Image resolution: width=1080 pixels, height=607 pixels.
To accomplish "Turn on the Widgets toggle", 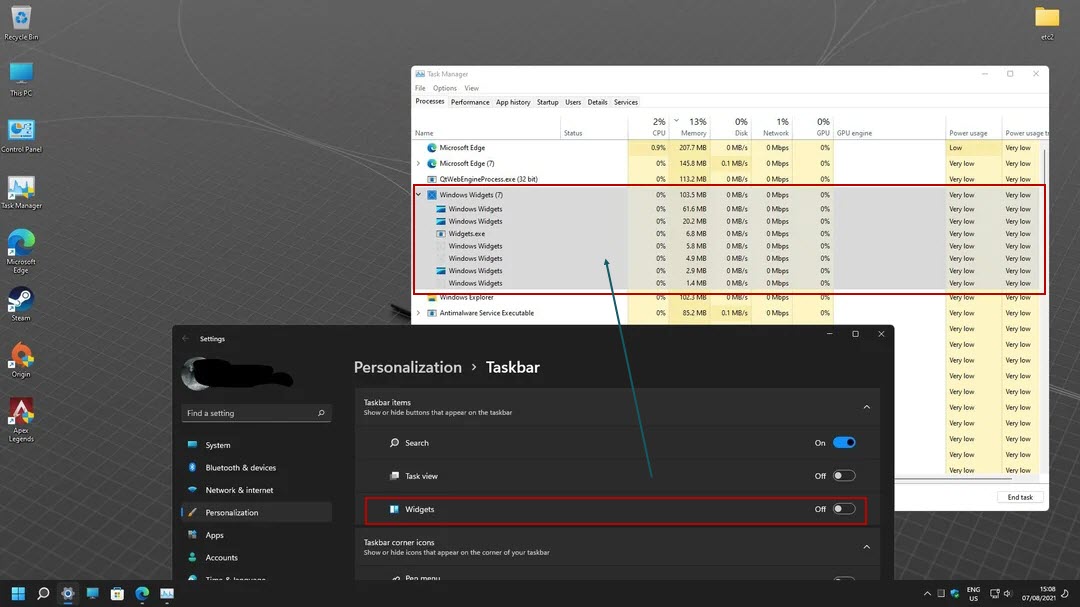I will click(844, 509).
